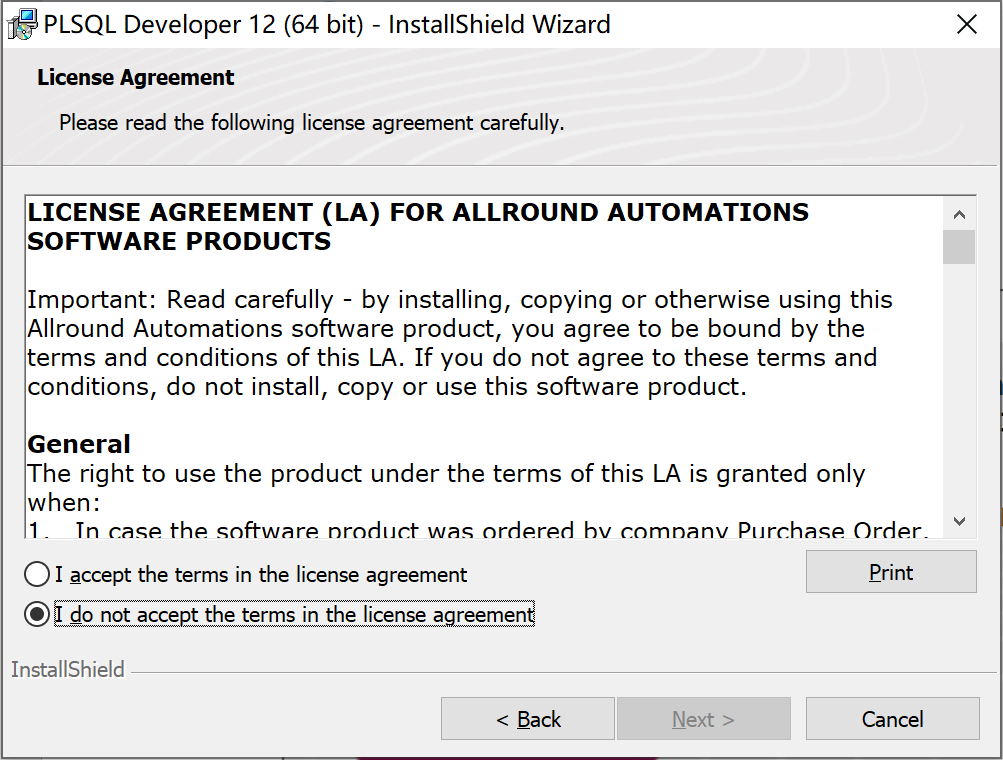Click the 'Important: Read carefully' paragraph
The image size is (1003, 760).
[x=459, y=343]
